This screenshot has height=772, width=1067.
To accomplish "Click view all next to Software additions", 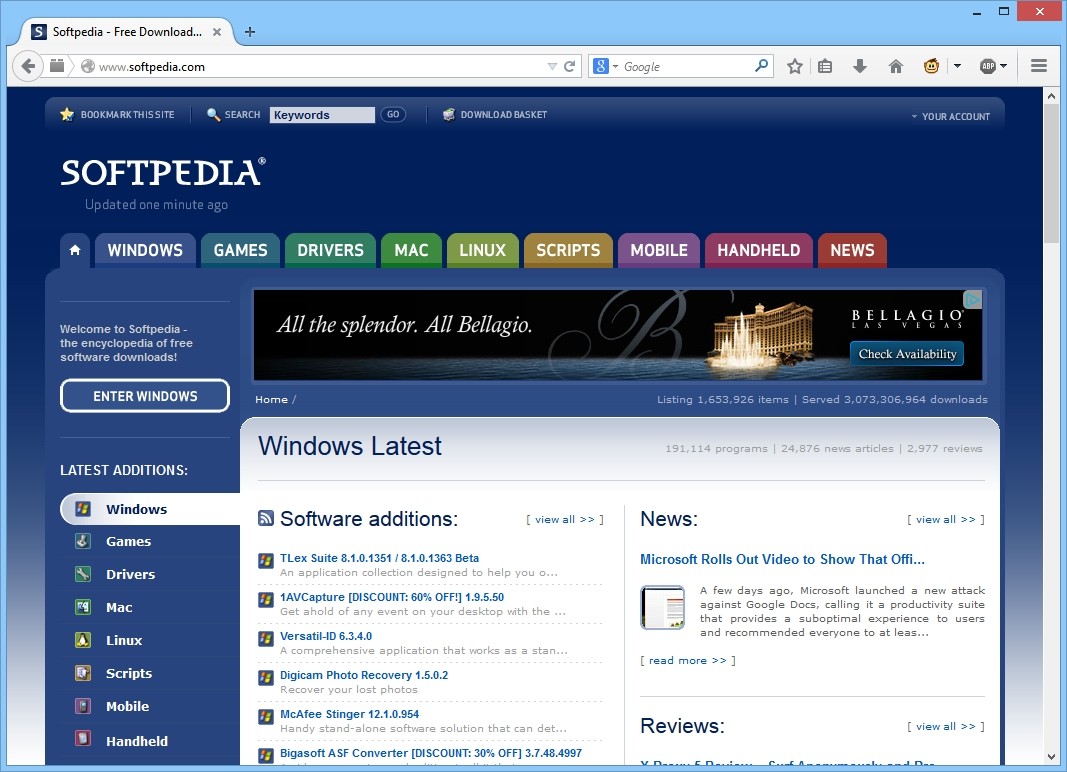I will click(565, 519).
